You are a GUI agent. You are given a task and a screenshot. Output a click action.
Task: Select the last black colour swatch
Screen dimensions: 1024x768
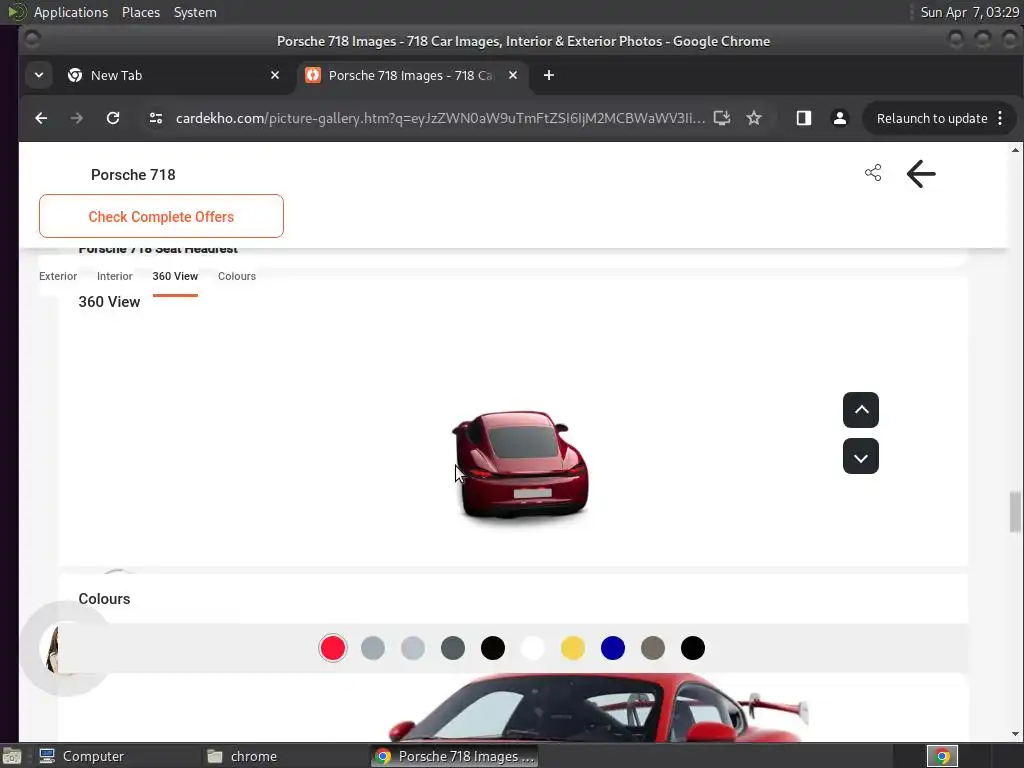[693, 648]
